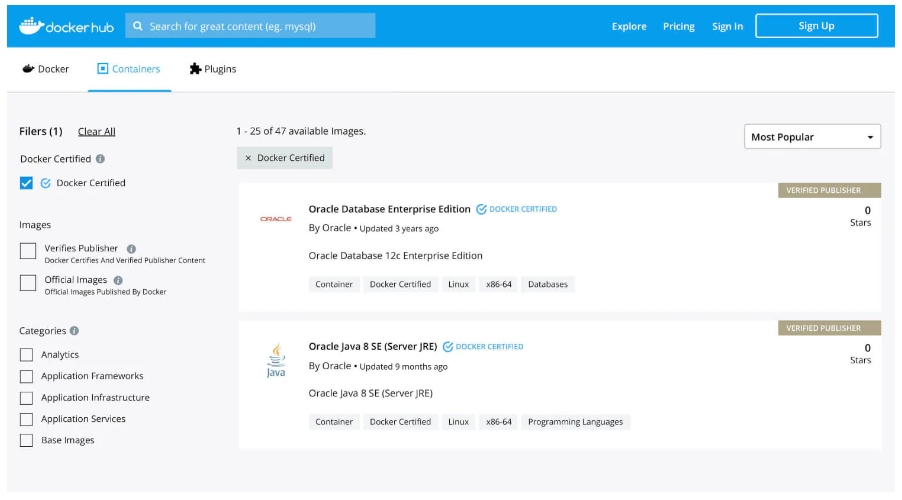Click the x86-64 tag on the Oracle Database card
This screenshot has width=902, height=500.
tap(499, 284)
